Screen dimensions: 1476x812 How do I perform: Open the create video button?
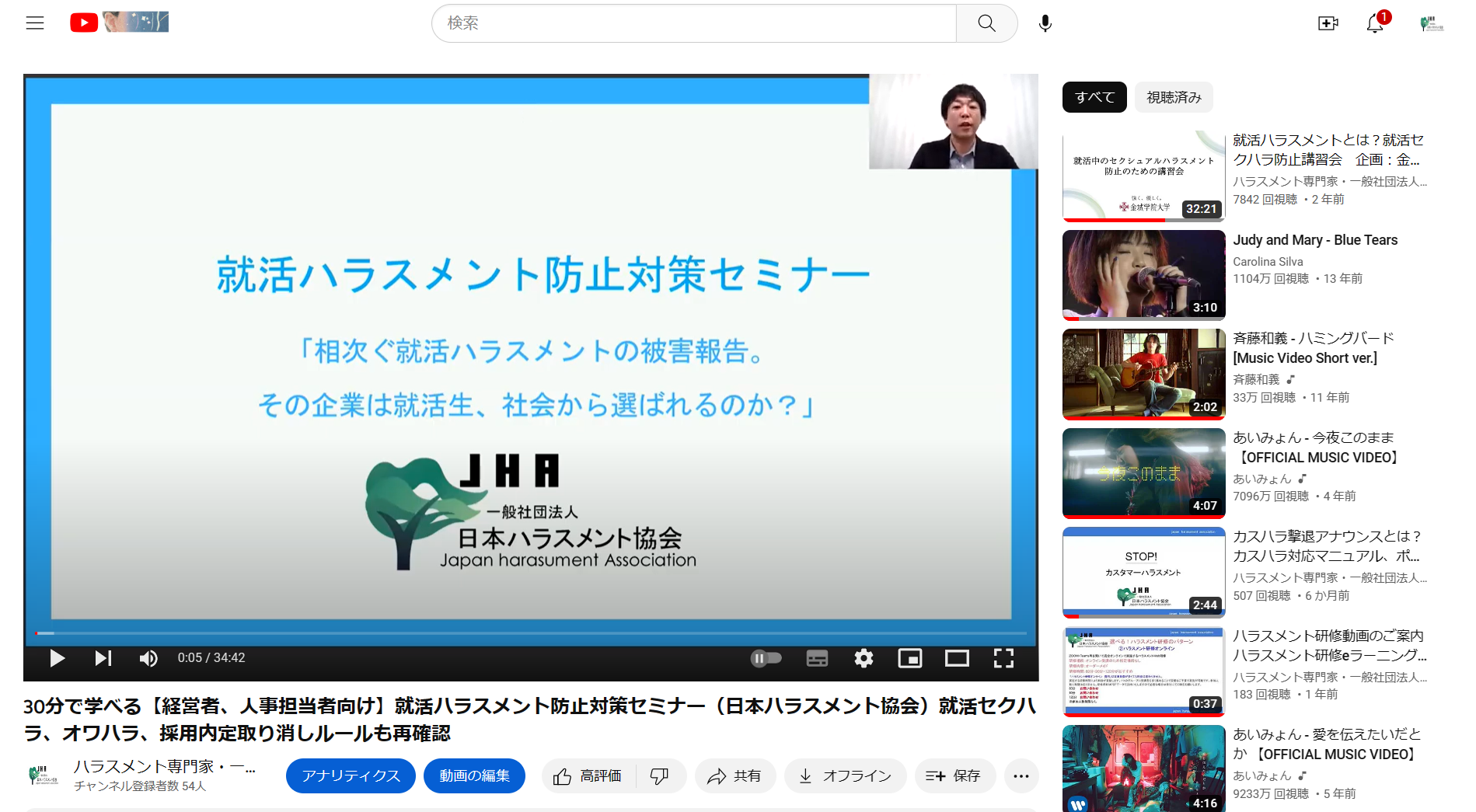1328,23
